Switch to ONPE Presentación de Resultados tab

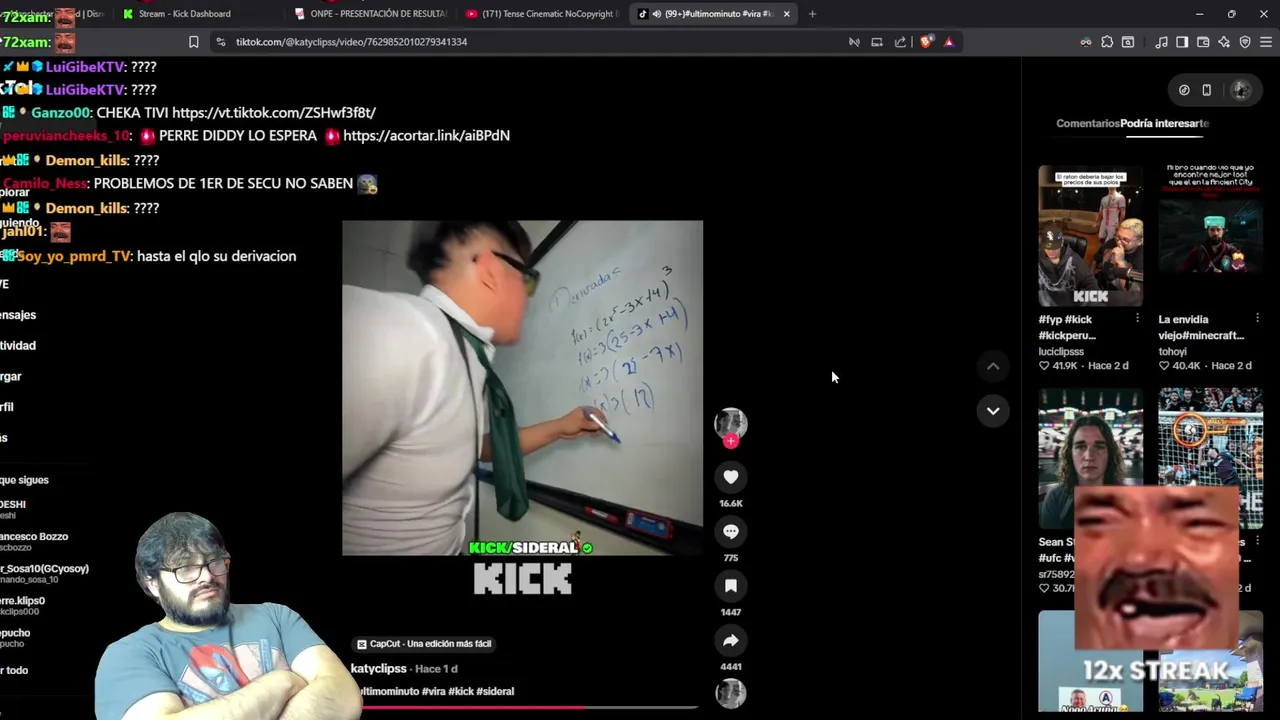tap(370, 14)
